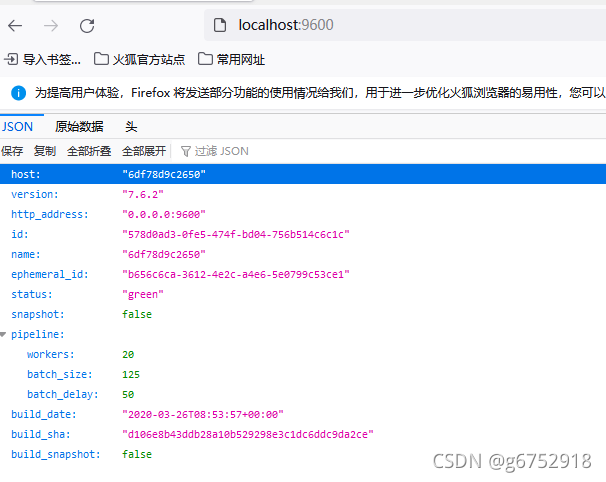Click the filter funnel icon
Screen dimensions: 606x482
[x=186, y=151]
